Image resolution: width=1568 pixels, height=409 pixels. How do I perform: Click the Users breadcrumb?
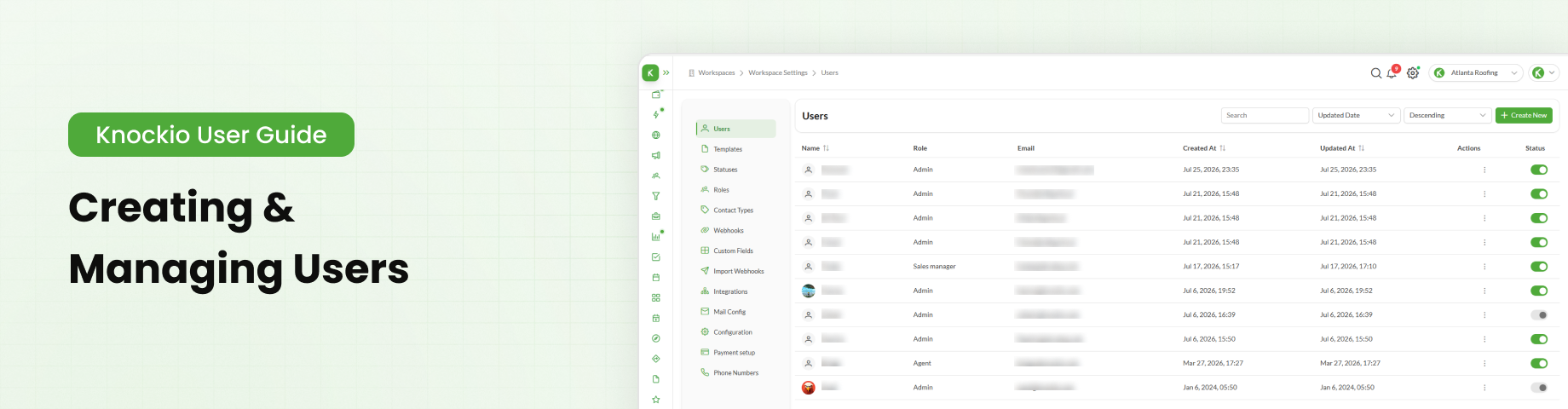(x=829, y=73)
